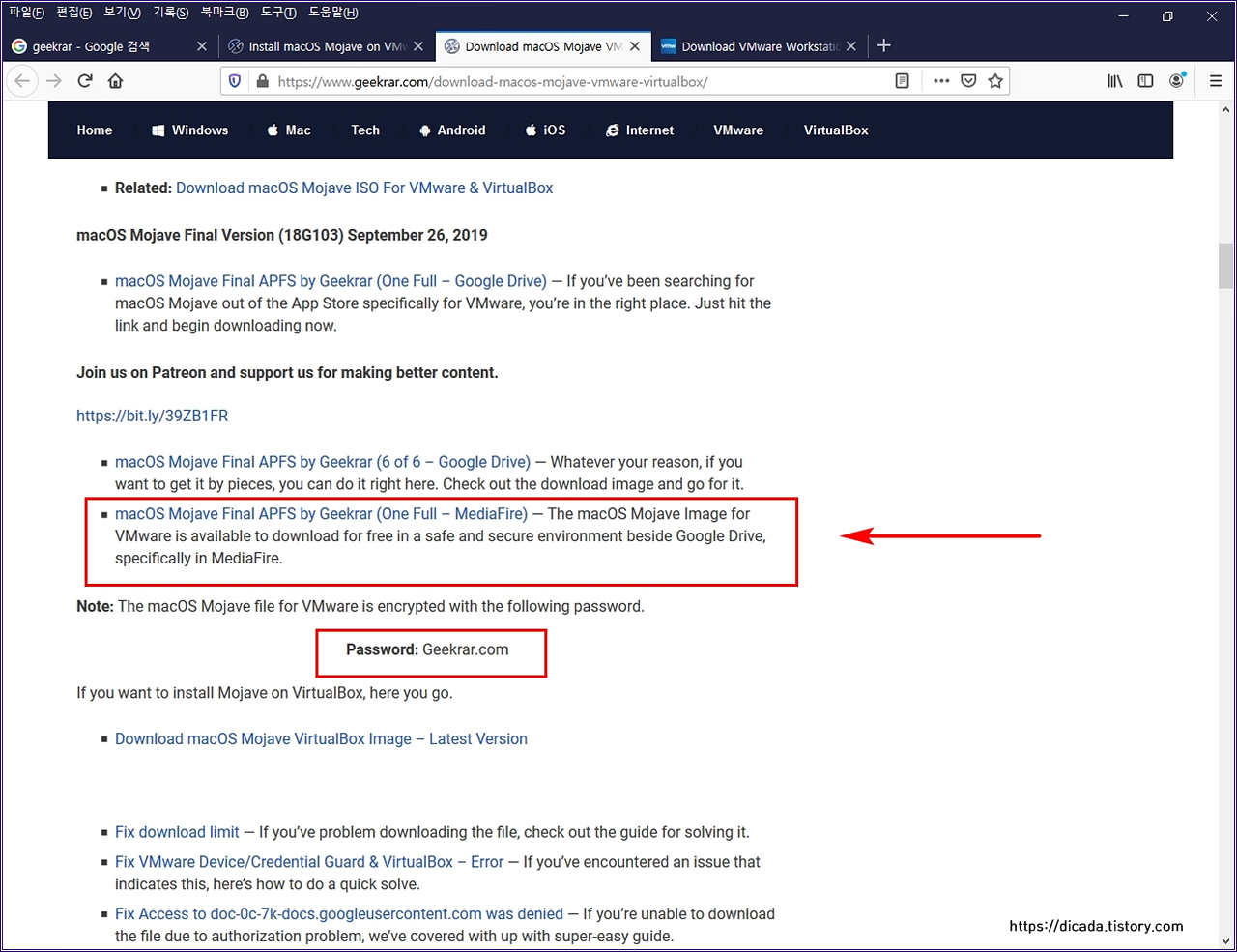
Task: Open Fix VMware Device/Credential Guard link
Action: click(309, 862)
